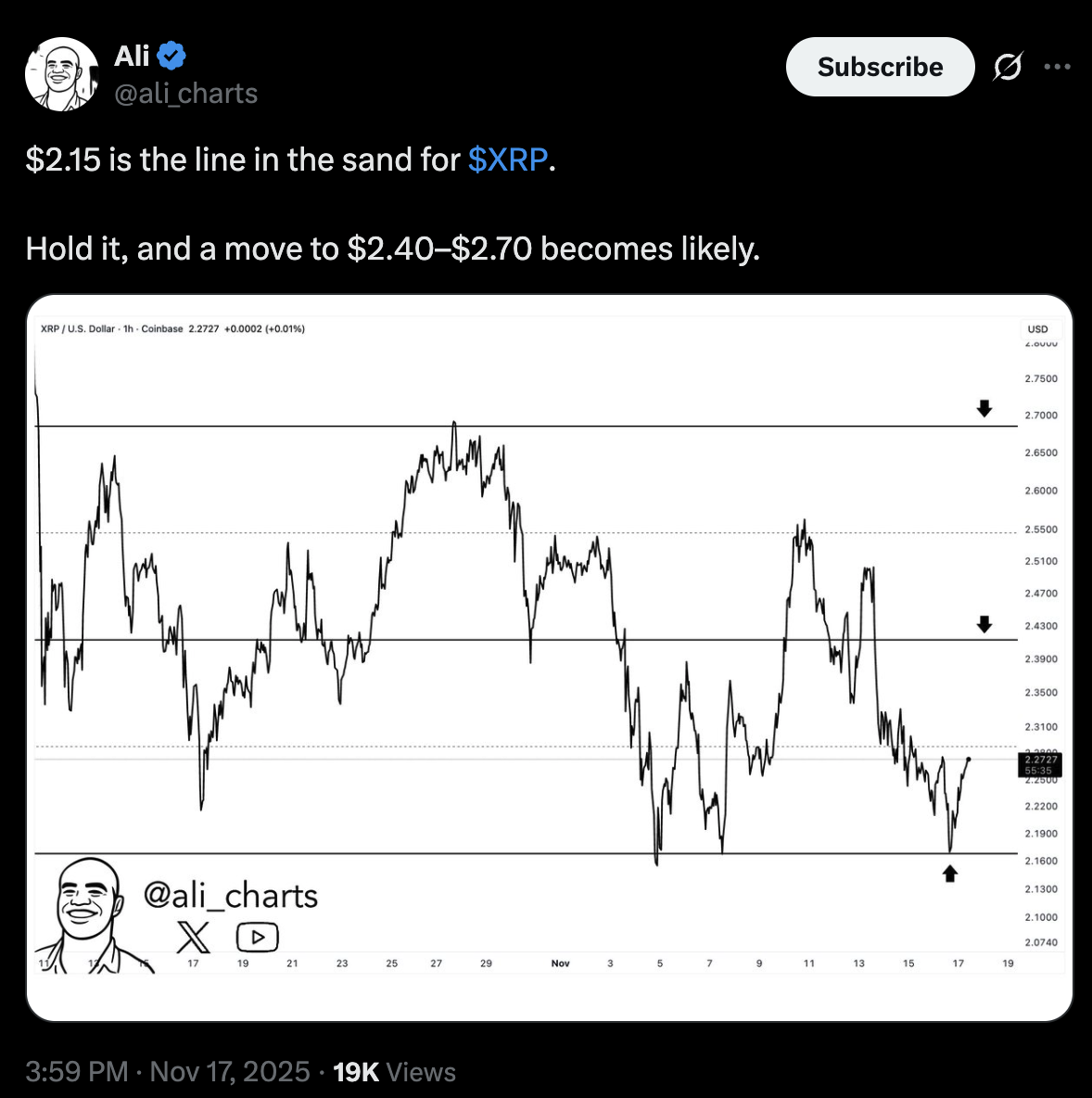Image resolution: width=1092 pixels, height=1098 pixels.
Task: Click the @ali_charts handle under the name
Action: (185, 94)
